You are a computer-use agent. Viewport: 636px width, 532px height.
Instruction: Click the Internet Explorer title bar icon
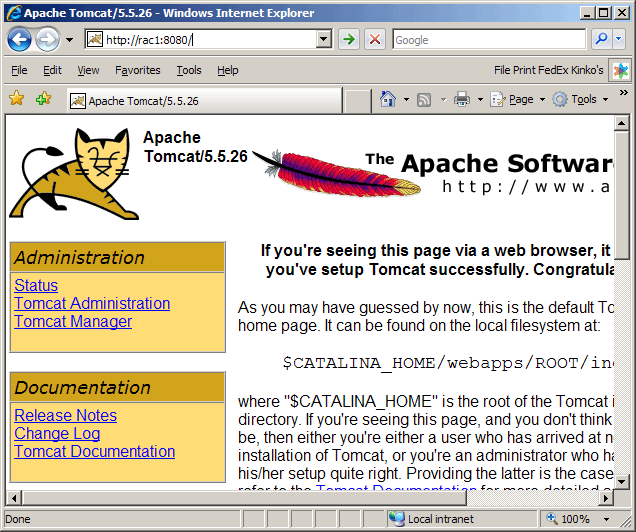(14, 13)
